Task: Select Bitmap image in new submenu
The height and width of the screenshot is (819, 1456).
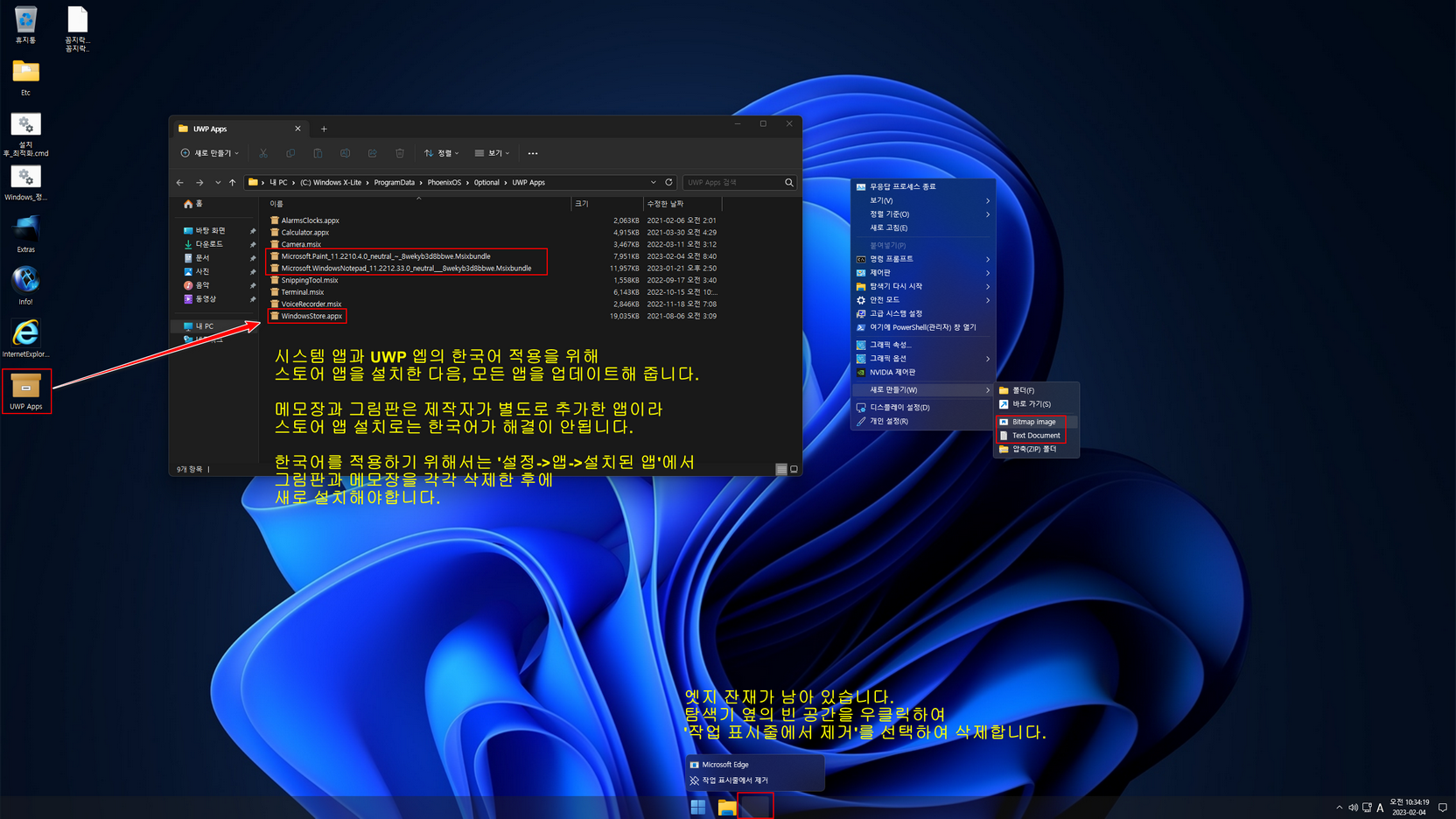Action: click(1037, 422)
